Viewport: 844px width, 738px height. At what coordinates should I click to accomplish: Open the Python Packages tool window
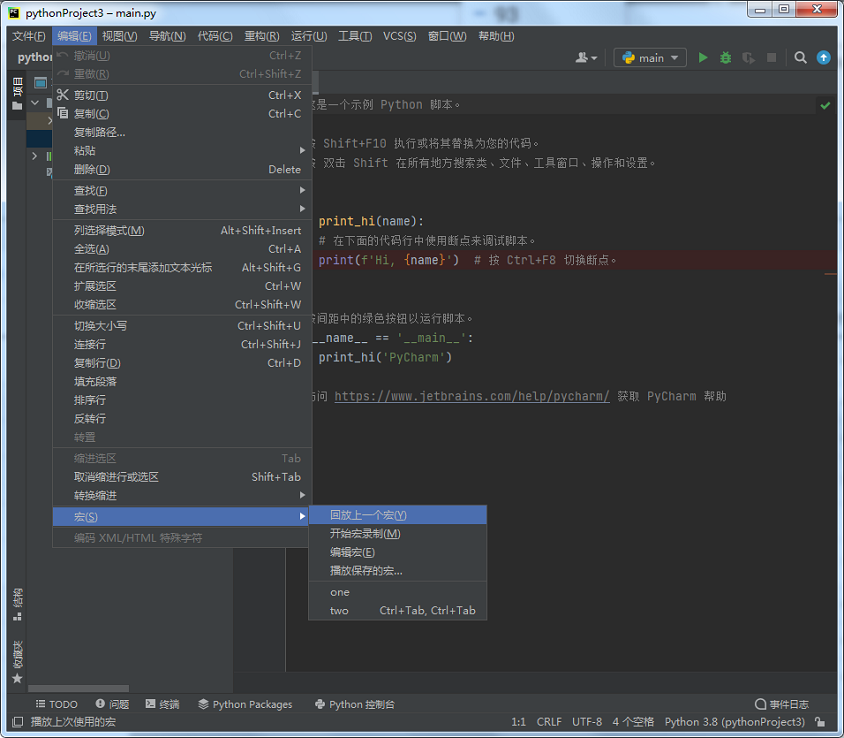tap(245, 704)
